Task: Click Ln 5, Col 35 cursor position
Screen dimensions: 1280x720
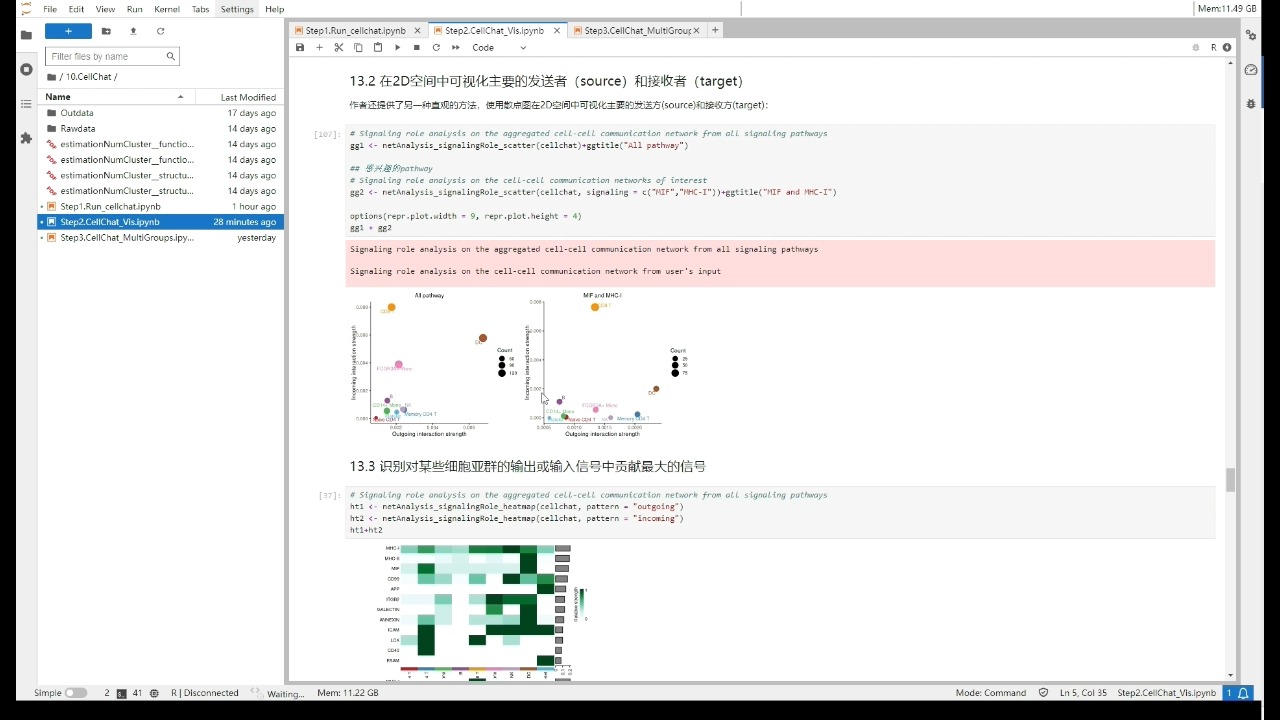Action: click(1083, 693)
